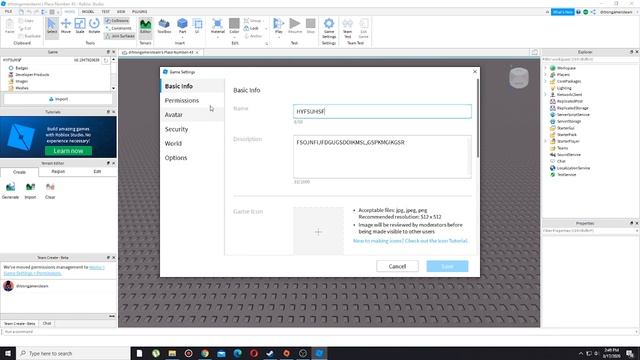This screenshot has width=640, height=360.
Task: Open the icon tutorial link
Action: click(410, 241)
